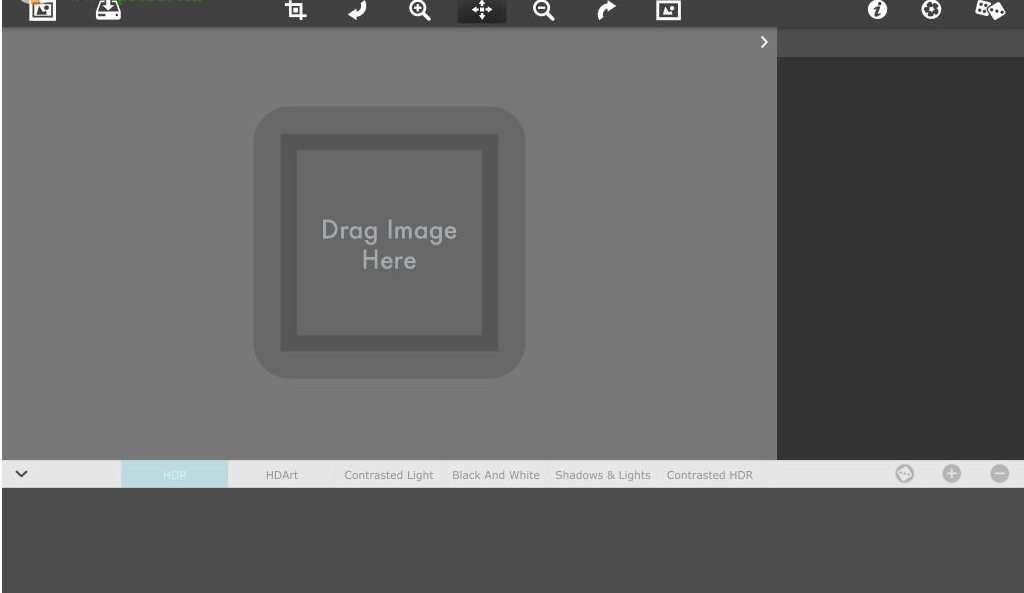Open the Info panel via the info icon

[875, 12]
